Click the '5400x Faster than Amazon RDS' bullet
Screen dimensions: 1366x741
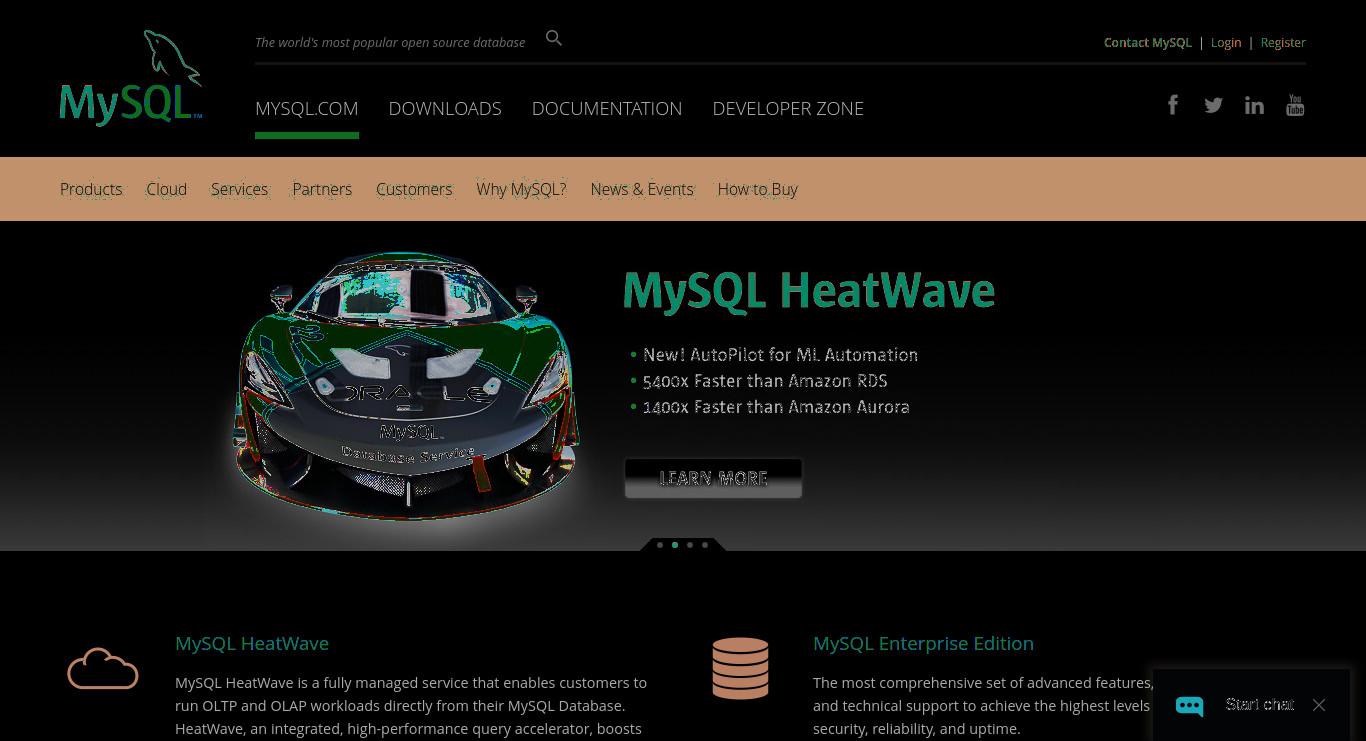click(x=765, y=381)
